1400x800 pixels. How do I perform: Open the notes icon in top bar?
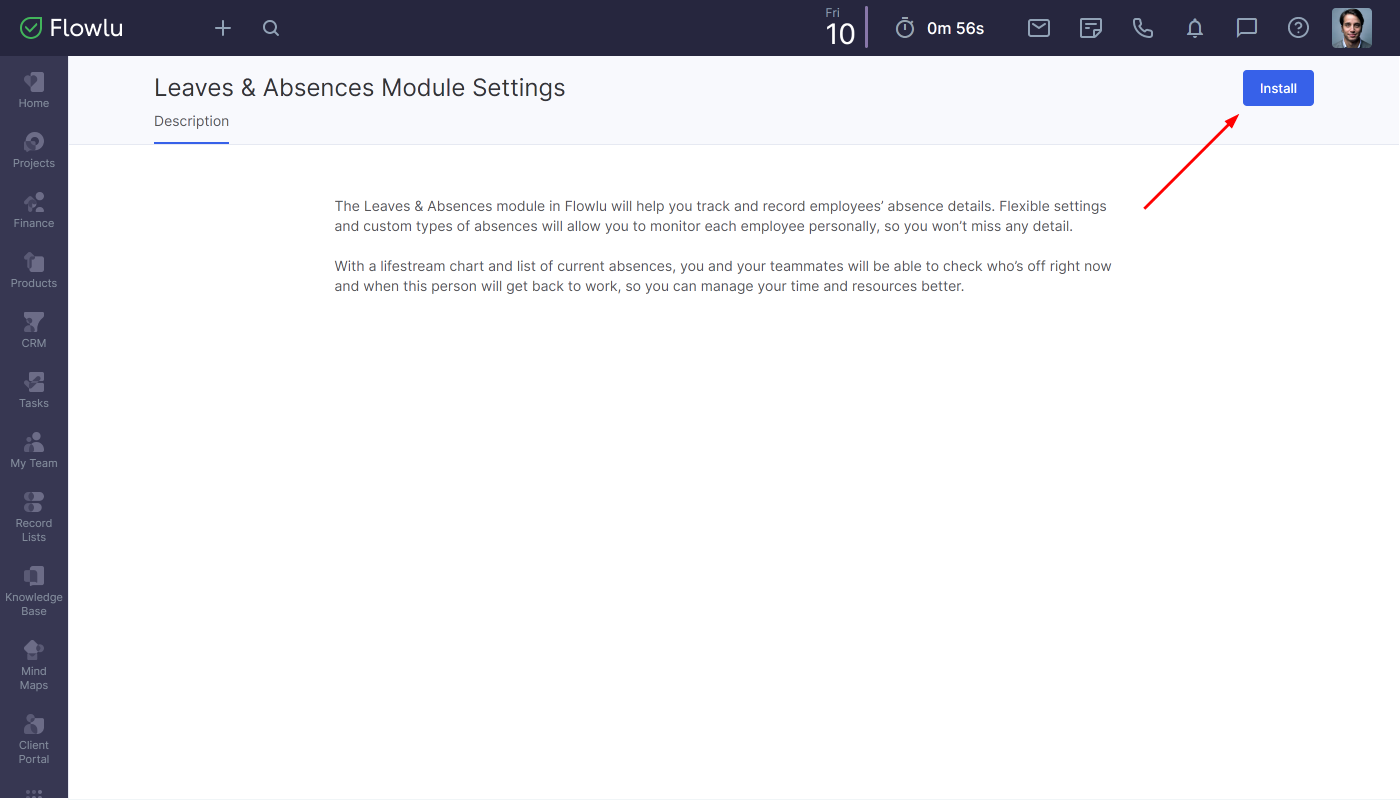[x=1091, y=28]
